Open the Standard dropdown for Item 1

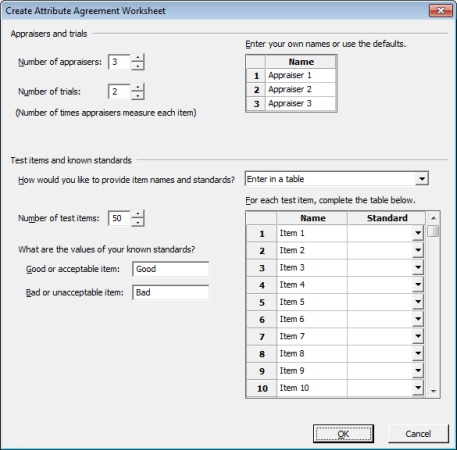pos(418,233)
